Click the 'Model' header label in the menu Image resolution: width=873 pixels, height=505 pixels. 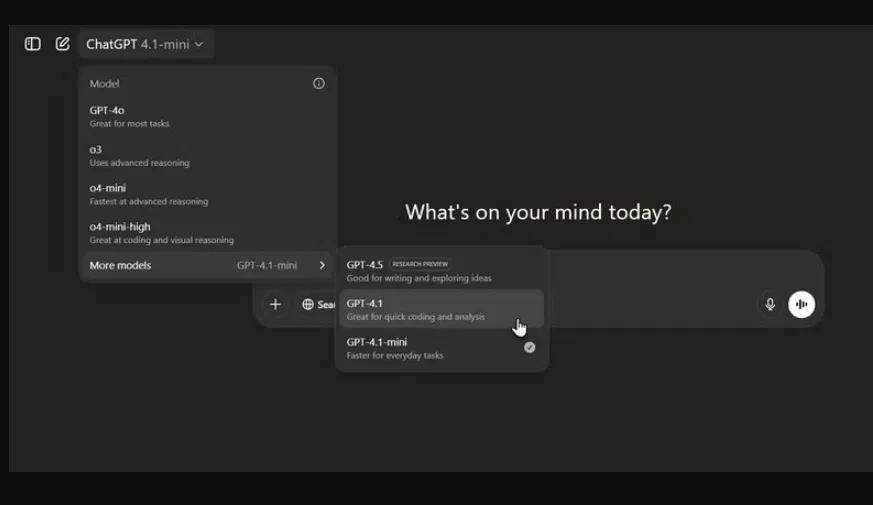(x=104, y=84)
